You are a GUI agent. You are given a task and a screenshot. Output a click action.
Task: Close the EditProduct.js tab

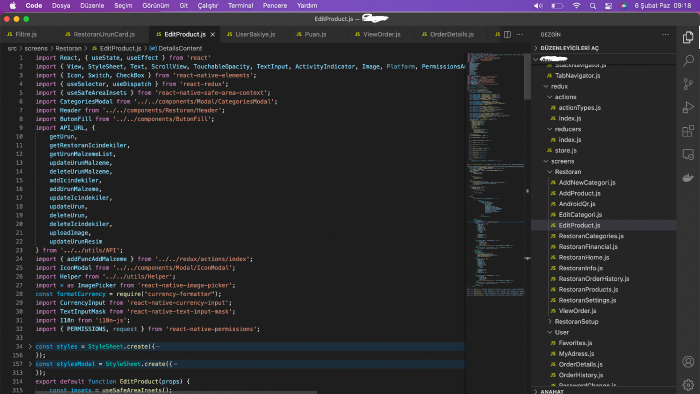(x=212, y=34)
